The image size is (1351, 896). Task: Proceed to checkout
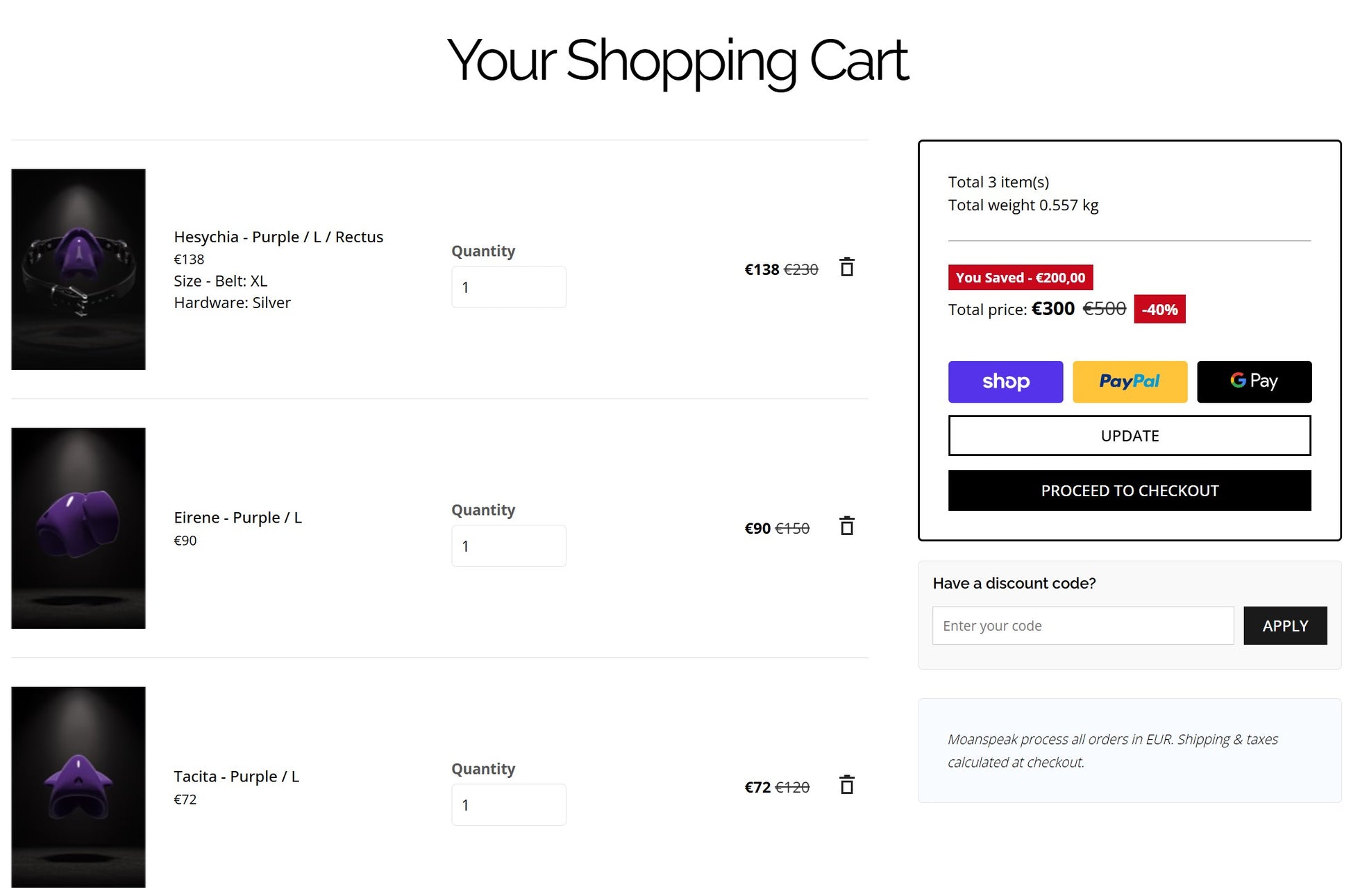[1129, 491]
